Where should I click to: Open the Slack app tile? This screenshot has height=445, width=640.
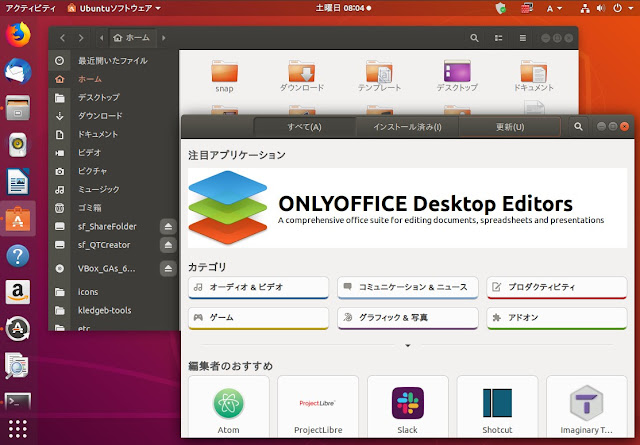(408, 407)
